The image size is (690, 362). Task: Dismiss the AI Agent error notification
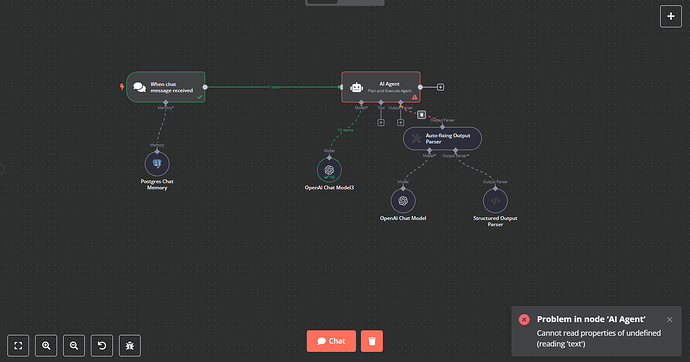[x=669, y=320]
